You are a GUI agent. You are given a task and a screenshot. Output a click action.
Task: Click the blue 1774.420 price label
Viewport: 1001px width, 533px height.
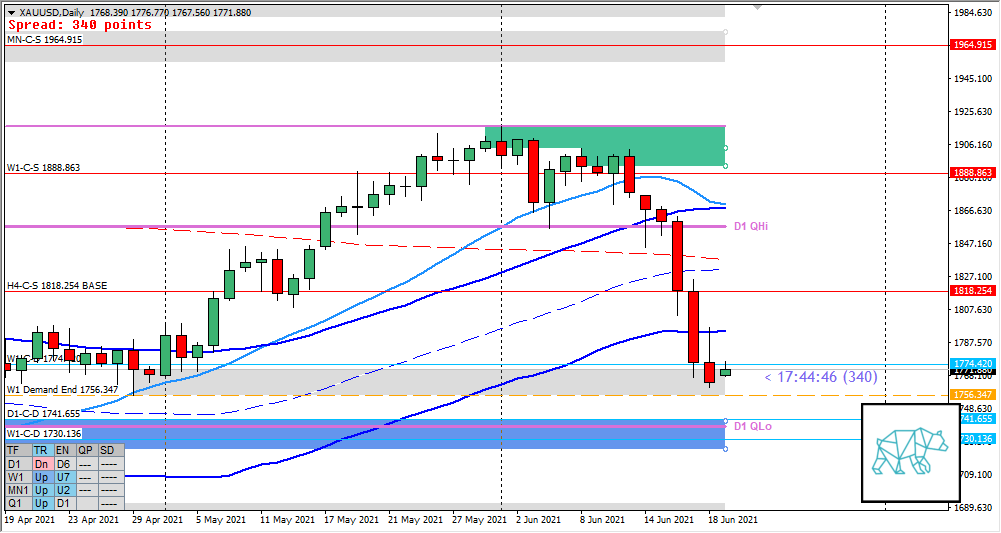(x=971, y=364)
